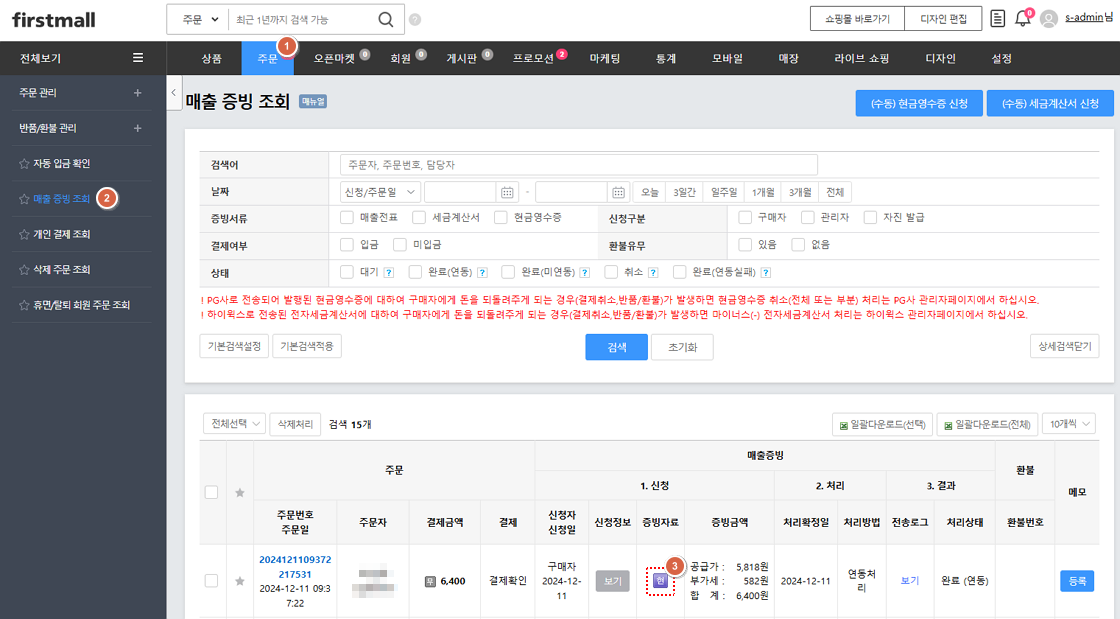The image size is (1120, 619).
Task: Open the 10개씩 page size dropdown
Action: [x=1069, y=424]
